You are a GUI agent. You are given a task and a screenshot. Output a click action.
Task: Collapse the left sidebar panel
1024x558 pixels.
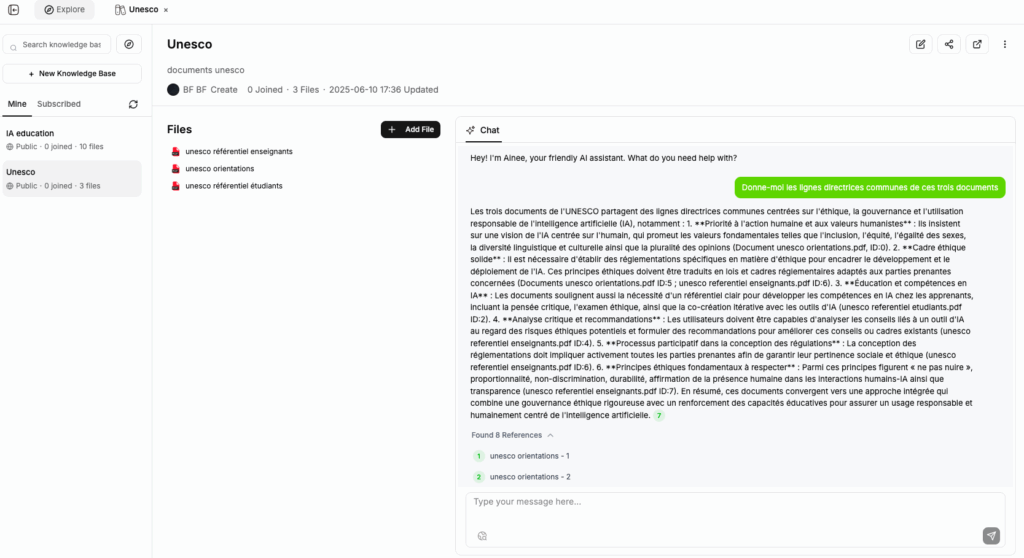(x=13, y=10)
